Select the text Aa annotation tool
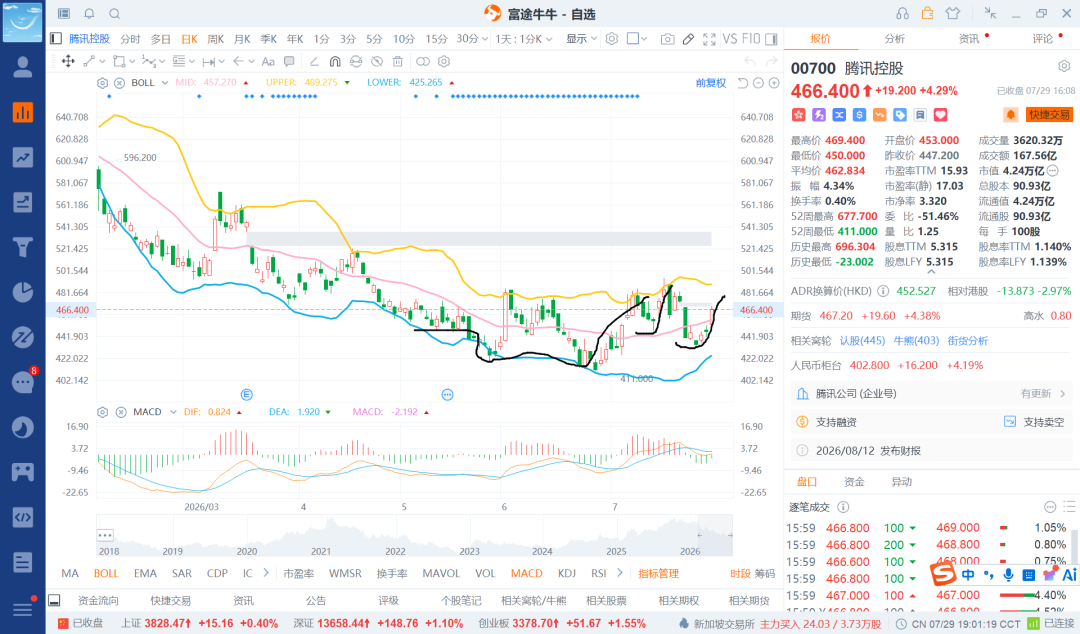 (x=268, y=61)
